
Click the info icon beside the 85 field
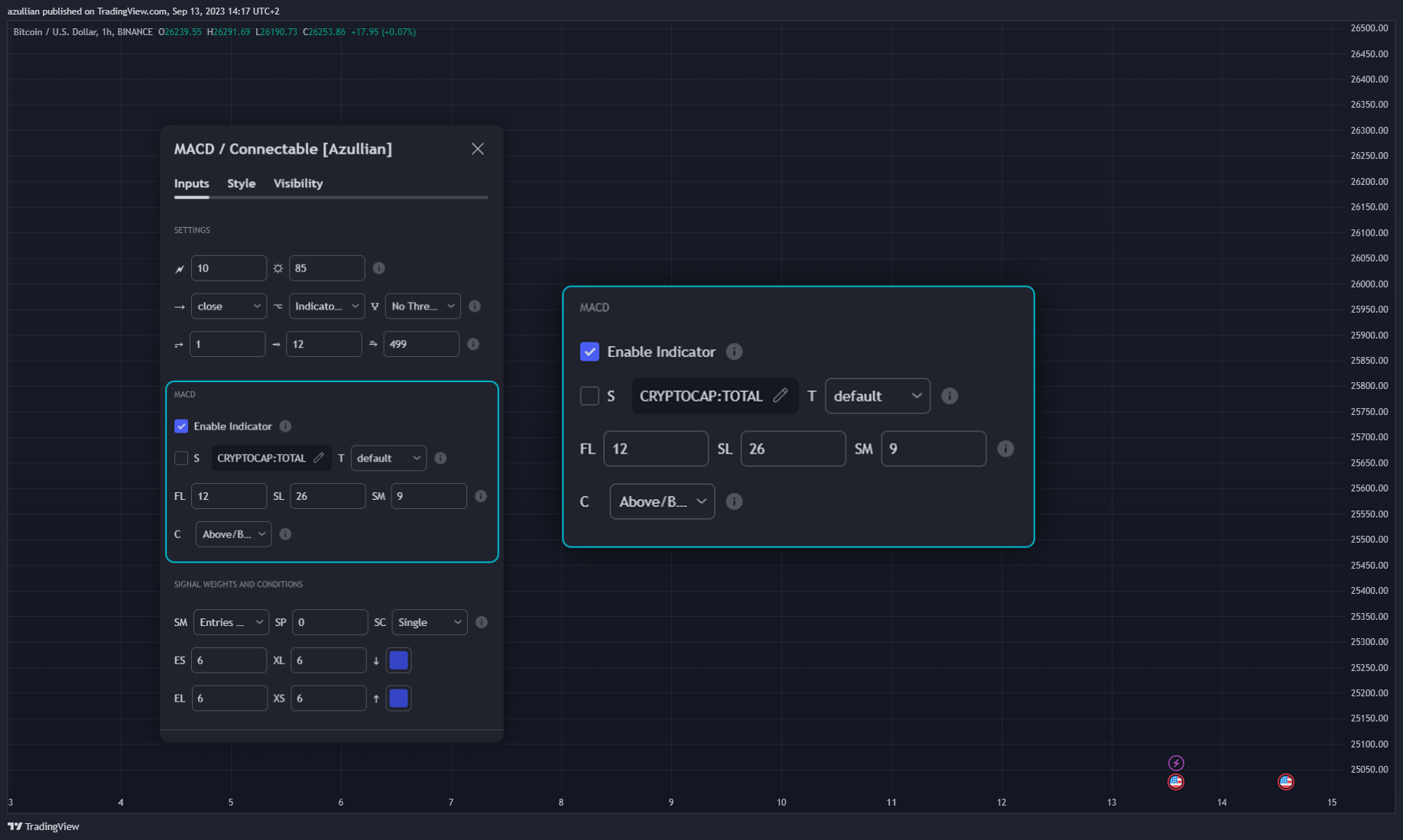coord(378,268)
